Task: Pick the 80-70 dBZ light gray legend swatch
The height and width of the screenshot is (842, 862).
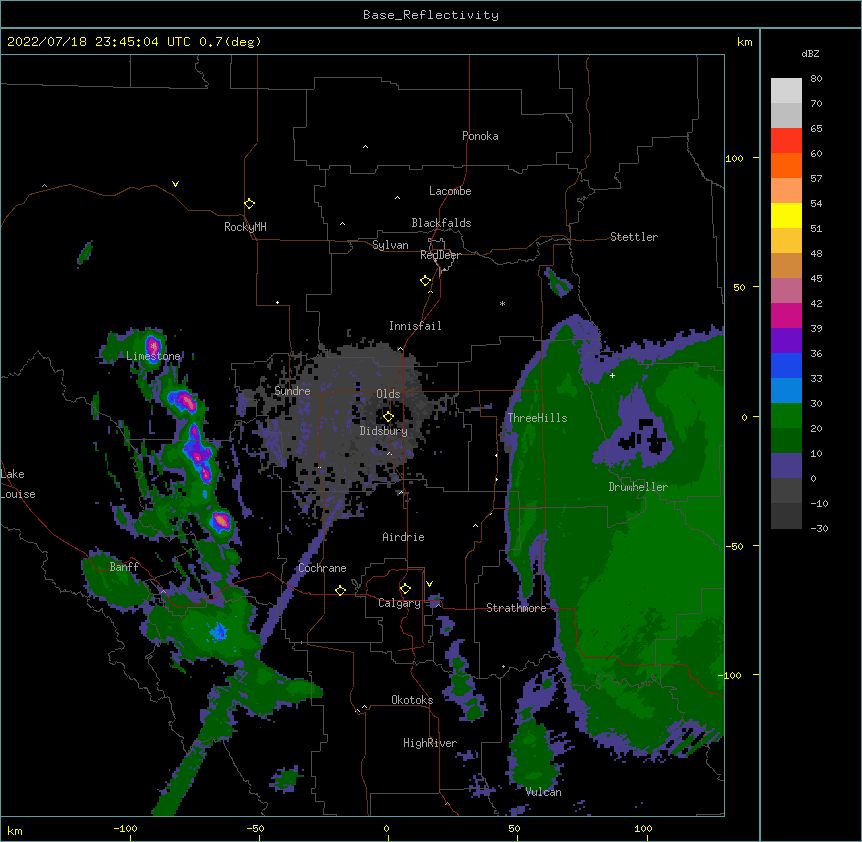Action: (786, 91)
